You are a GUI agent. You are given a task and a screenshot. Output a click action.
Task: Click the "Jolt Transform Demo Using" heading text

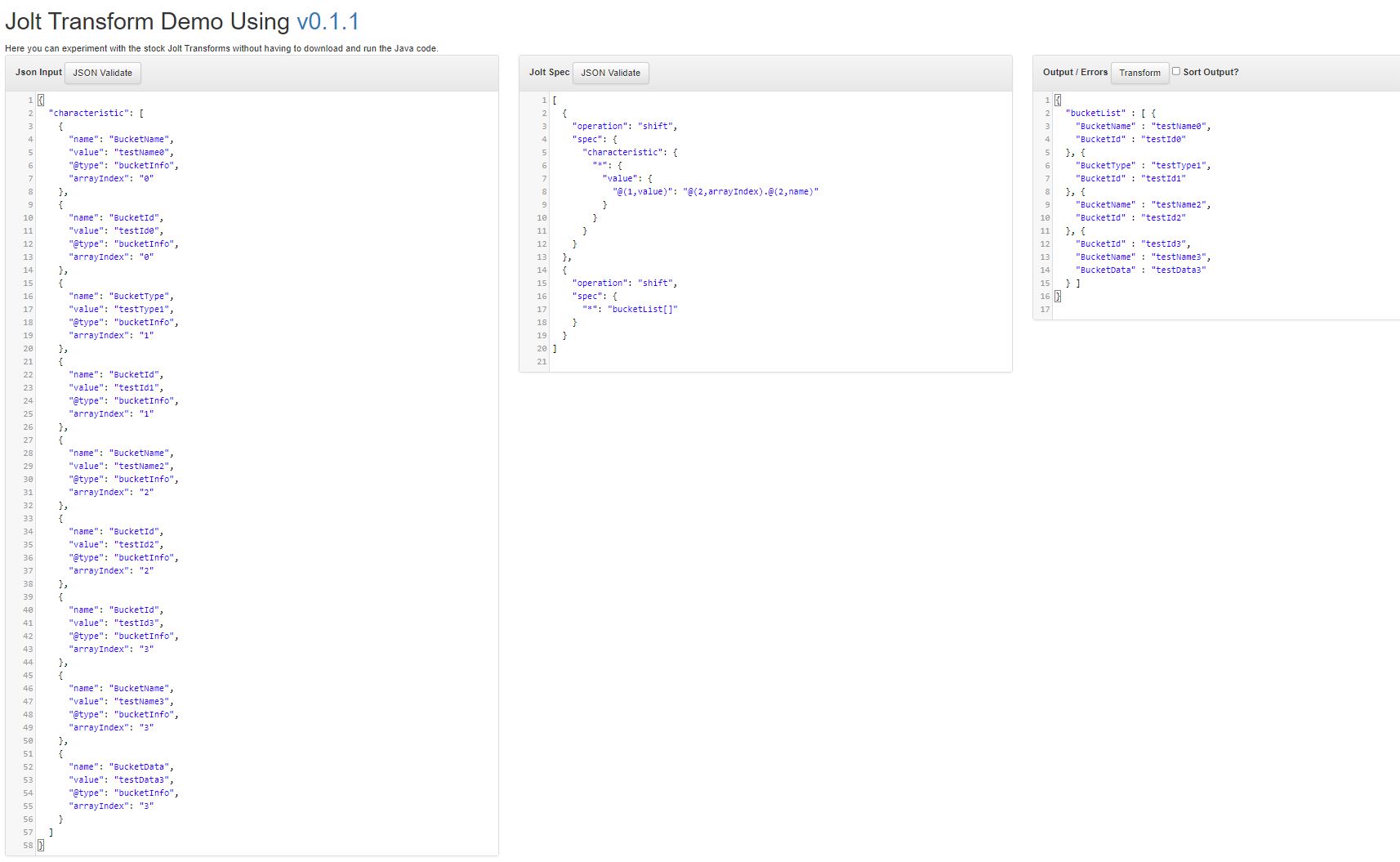click(147, 21)
